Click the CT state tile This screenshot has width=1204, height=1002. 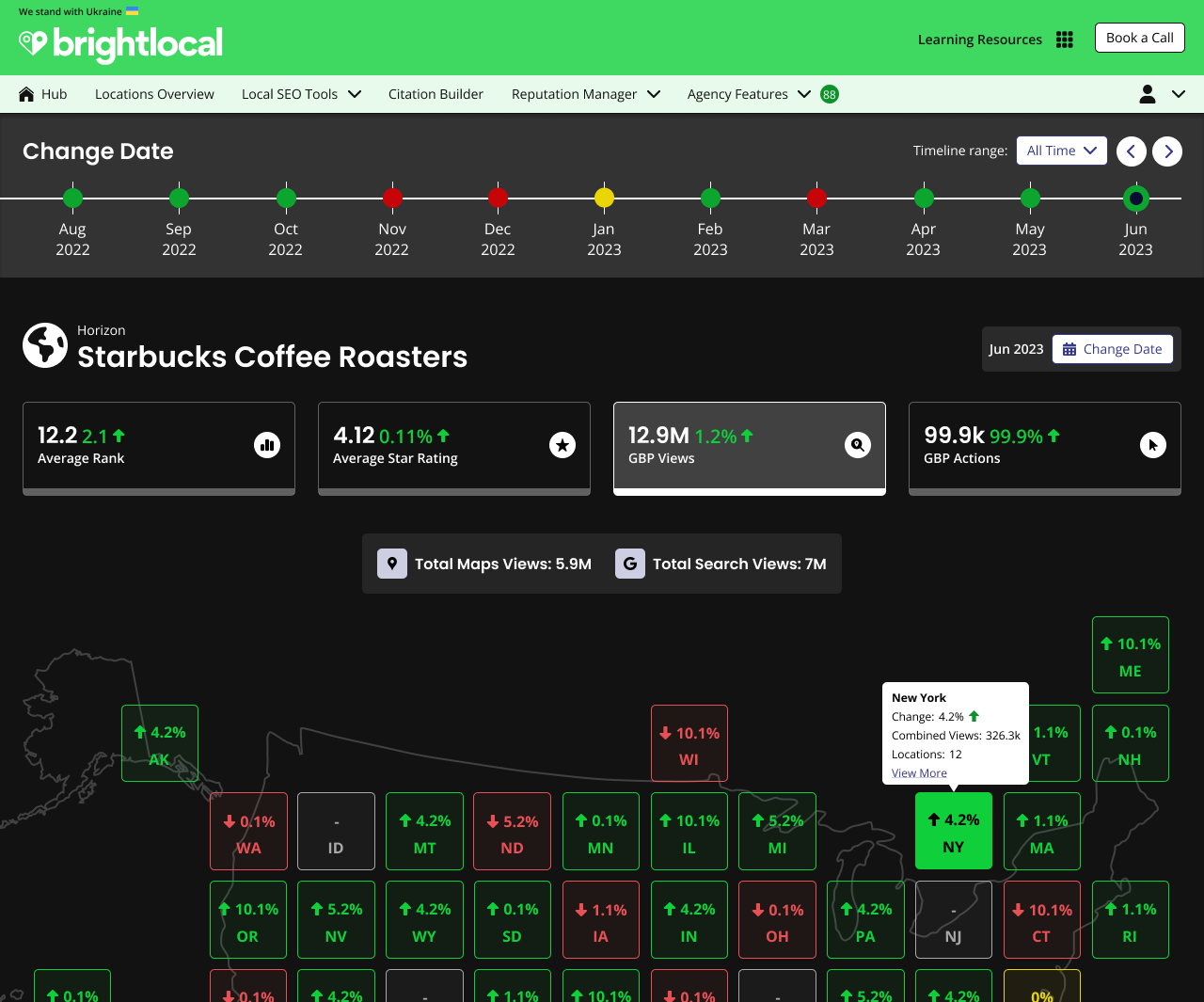[x=1042, y=919]
